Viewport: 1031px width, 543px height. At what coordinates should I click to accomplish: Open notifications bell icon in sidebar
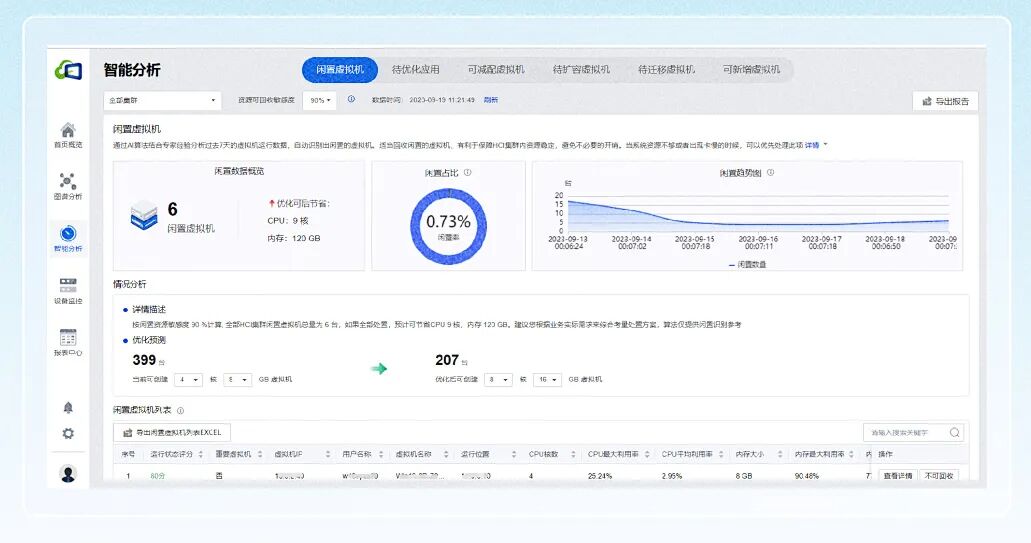68,408
